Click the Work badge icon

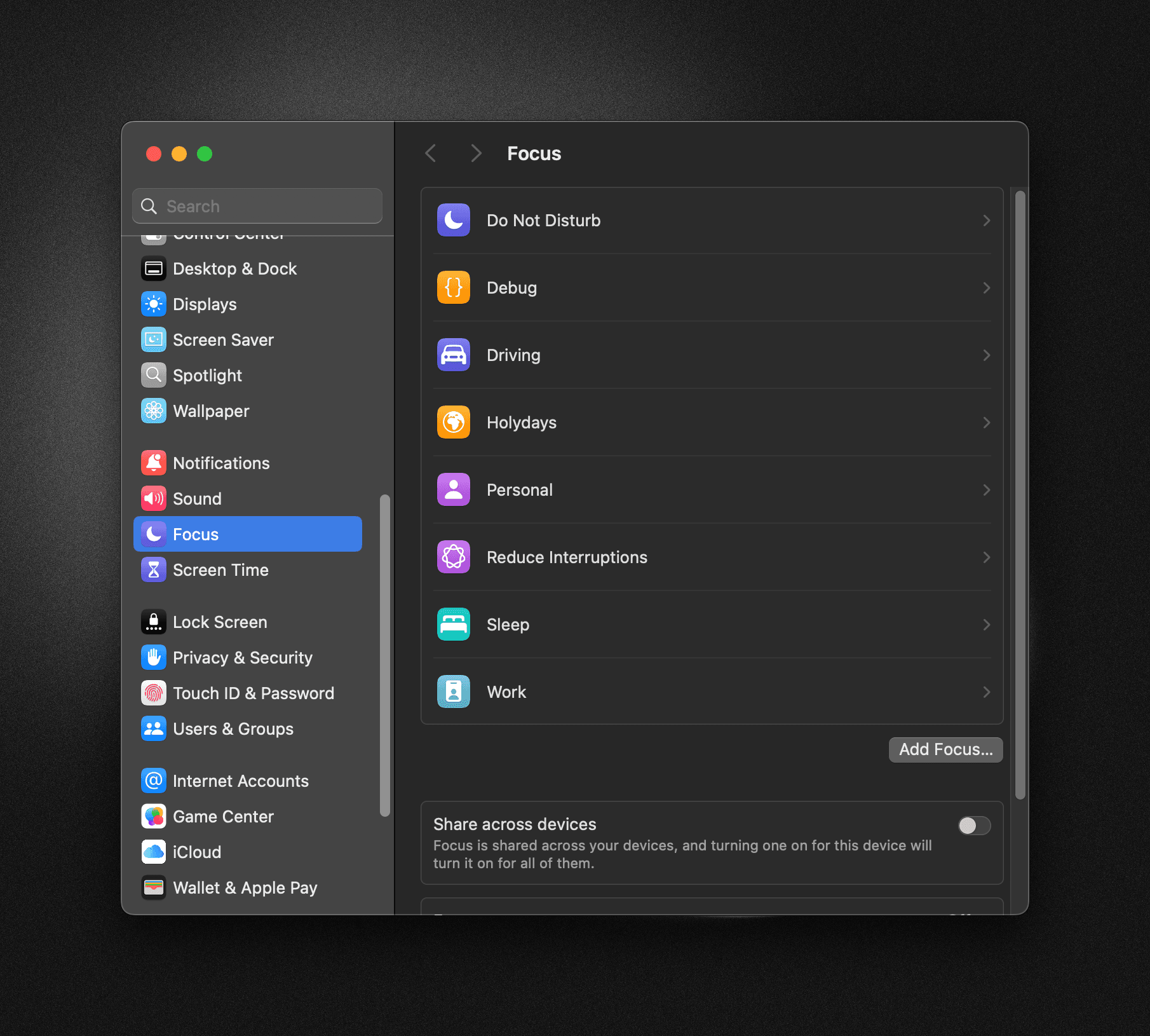tap(453, 692)
